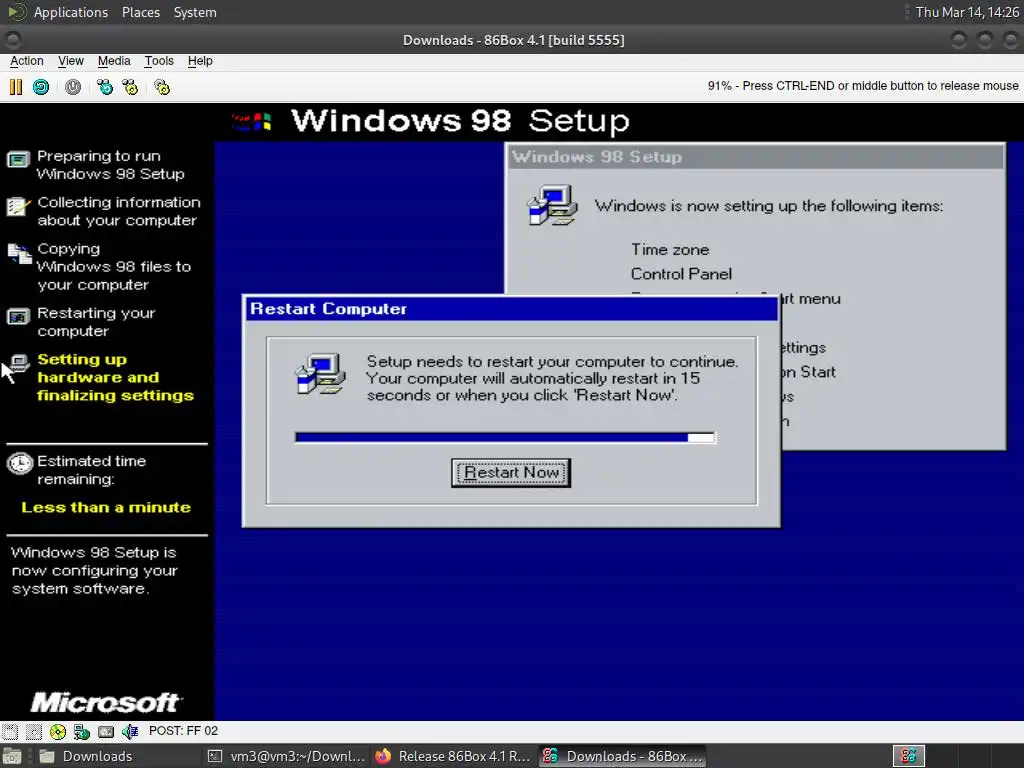Viewport: 1024px width, 768px height.
Task: Click the 'Restarting your computer' step icon
Action: point(18,317)
